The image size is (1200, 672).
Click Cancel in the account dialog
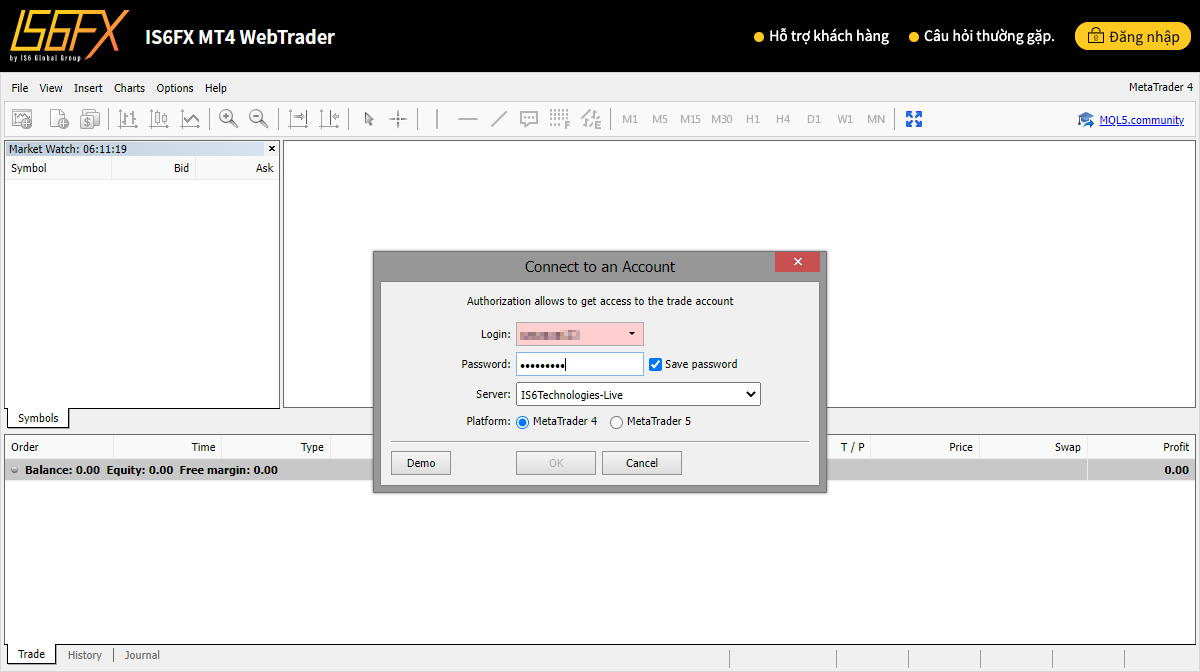click(642, 463)
